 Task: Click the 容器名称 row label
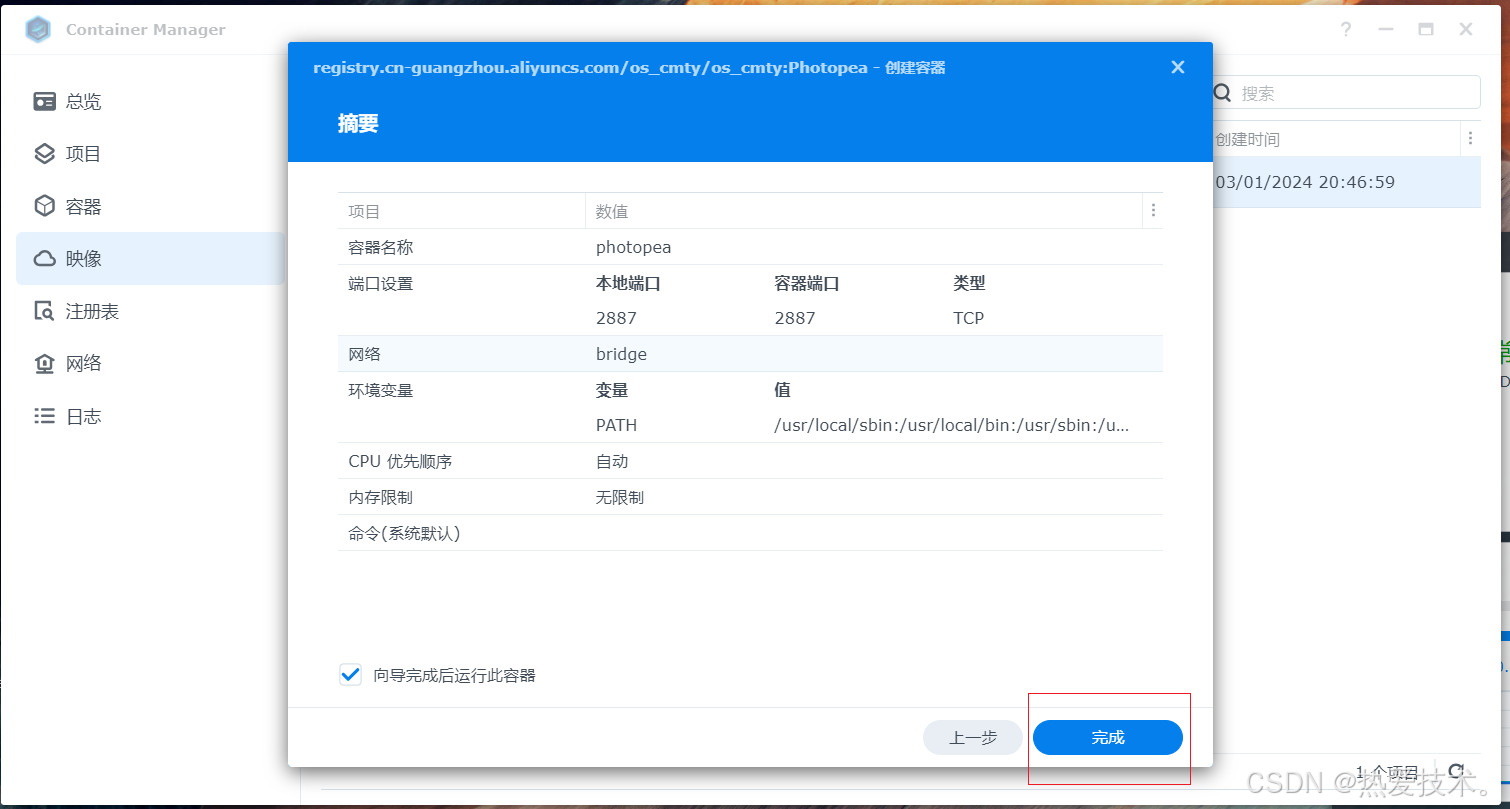click(x=381, y=247)
